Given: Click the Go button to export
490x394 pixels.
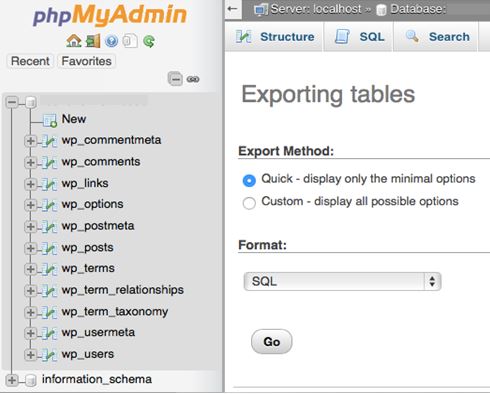Looking at the screenshot, I should [x=271, y=342].
